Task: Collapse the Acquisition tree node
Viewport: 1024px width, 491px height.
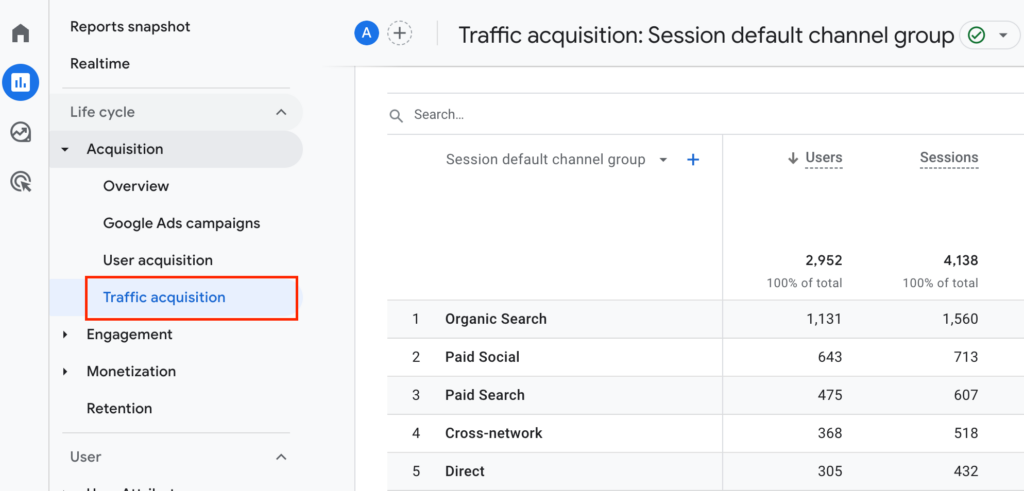Action: [x=65, y=150]
